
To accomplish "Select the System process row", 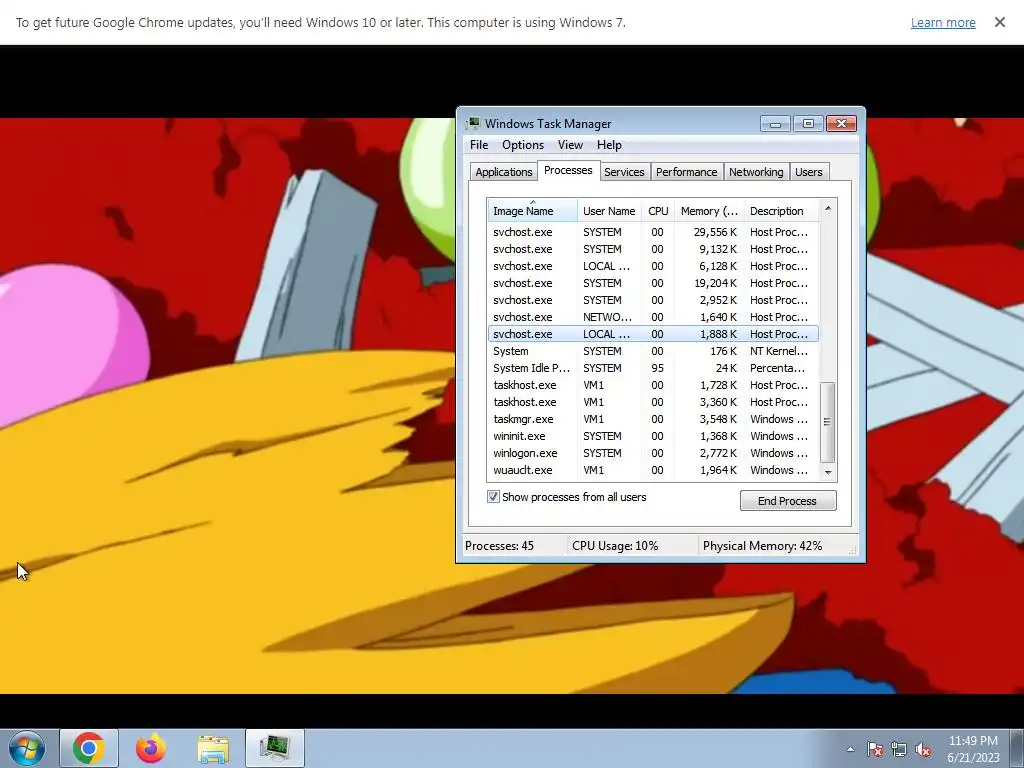I will (653, 351).
